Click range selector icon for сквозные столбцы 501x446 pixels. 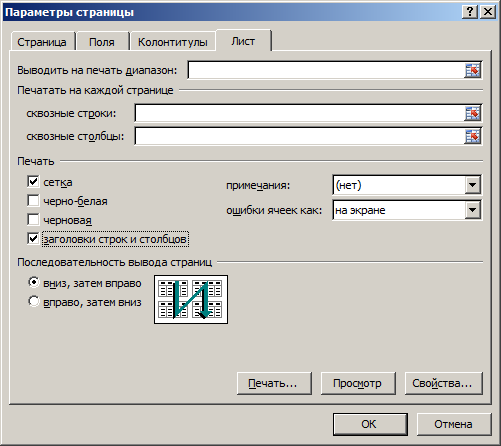(x=473, y=136)
